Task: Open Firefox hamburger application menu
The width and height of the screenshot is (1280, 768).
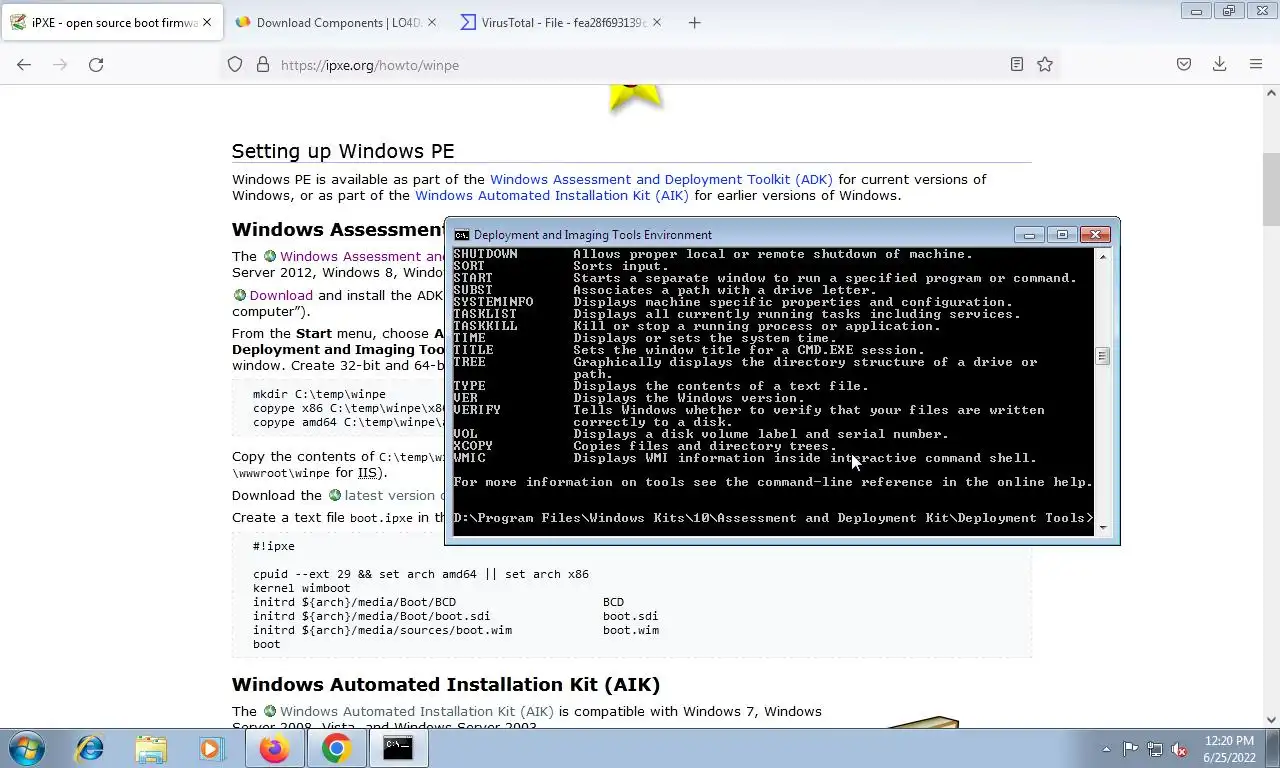Action: [x=1256, y=64]
